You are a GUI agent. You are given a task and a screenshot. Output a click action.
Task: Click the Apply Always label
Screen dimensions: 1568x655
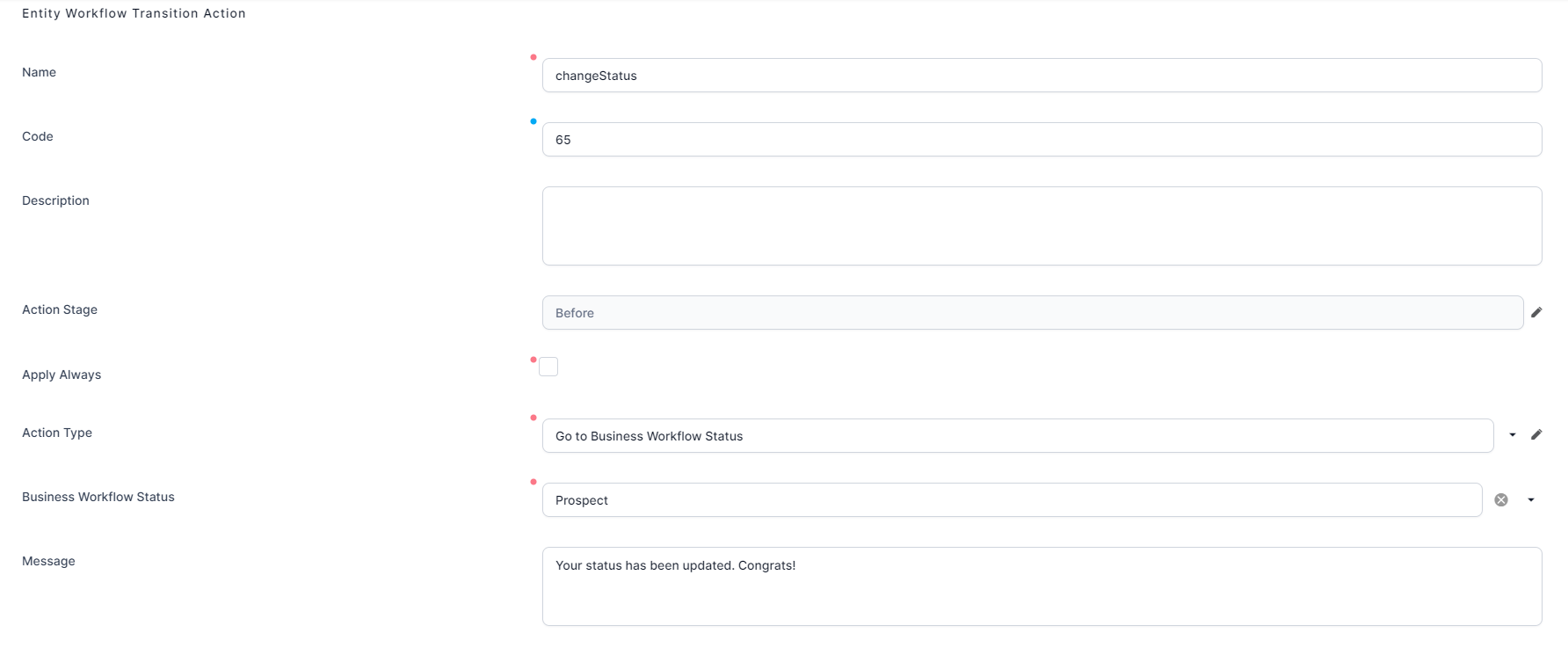coord(62,375)
